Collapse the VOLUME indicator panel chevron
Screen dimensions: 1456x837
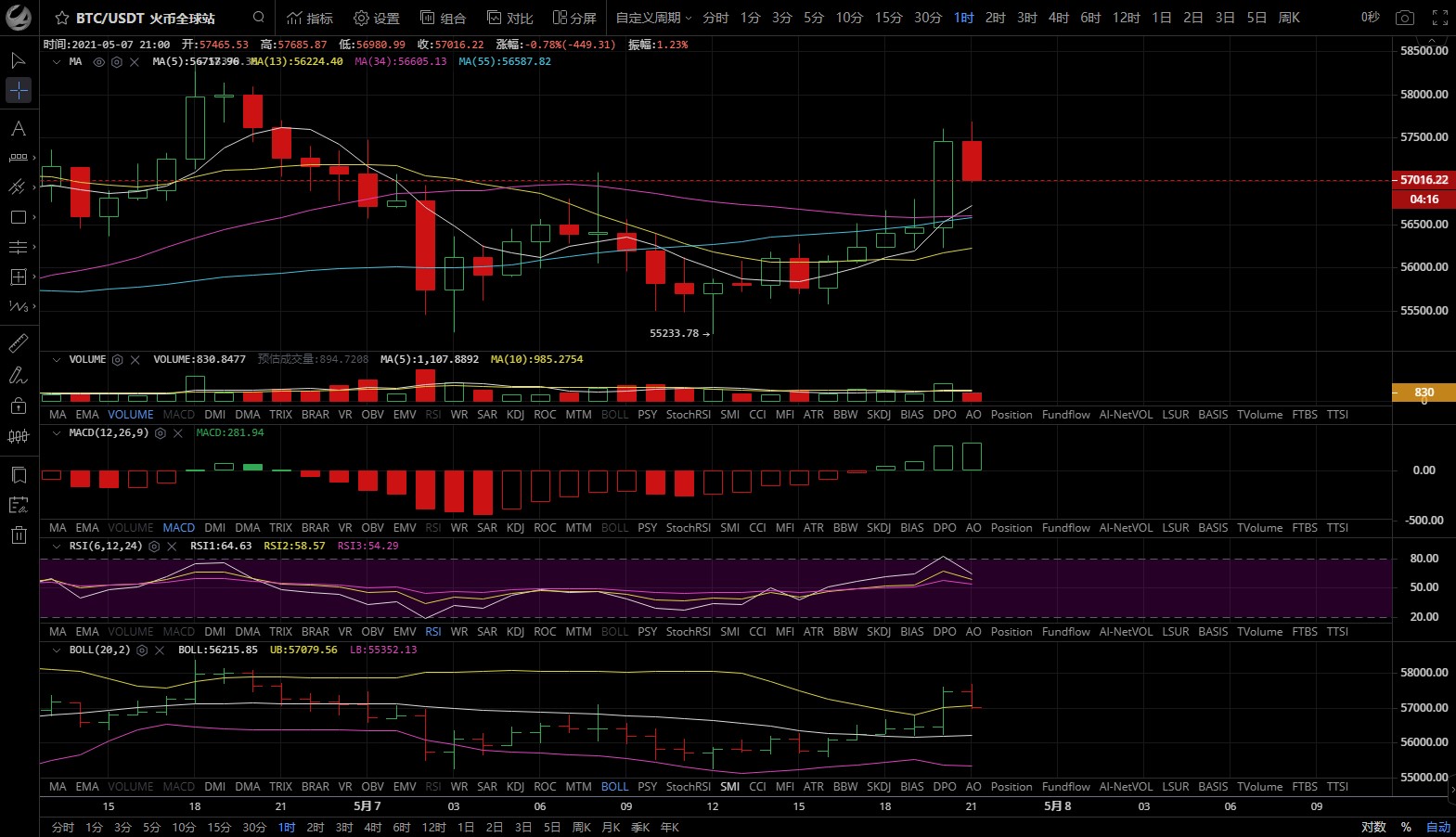[x=57, y=360]
